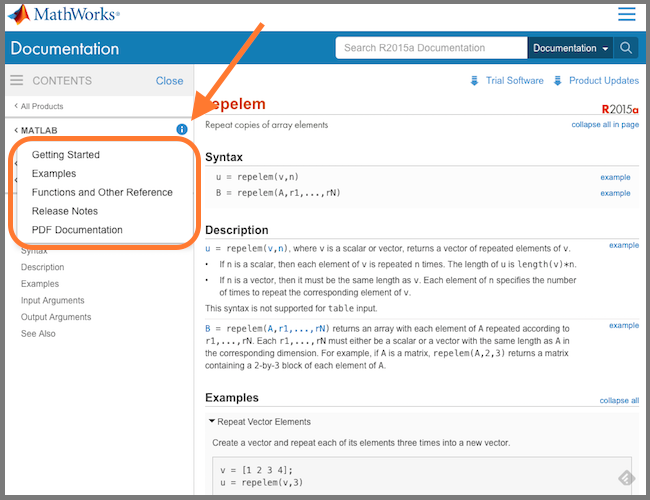
Task: Click the Product Updates download icon
Action: coord(559,81)
